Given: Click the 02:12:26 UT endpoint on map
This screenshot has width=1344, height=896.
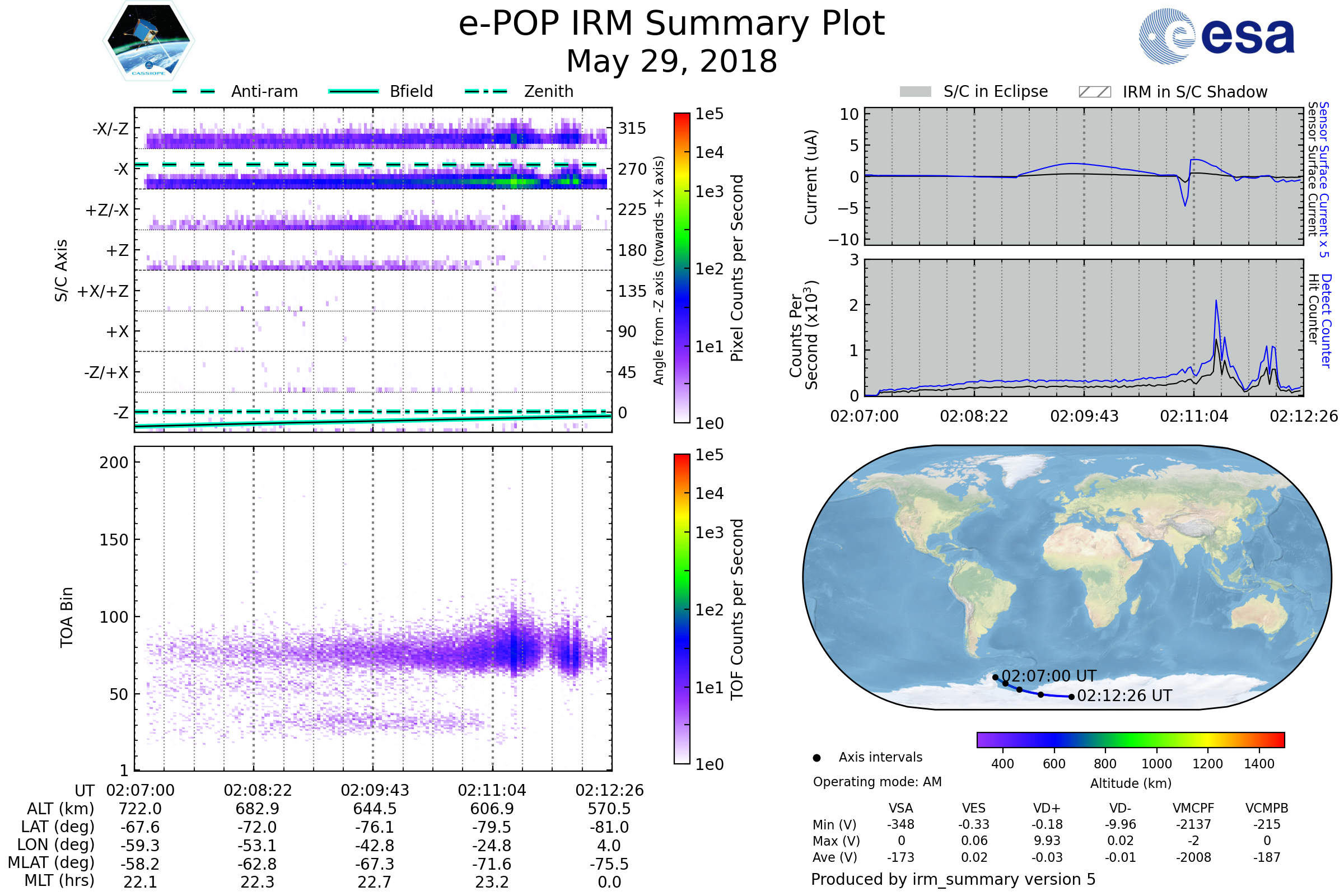Looking at the screenshot, I should 1071,697.
